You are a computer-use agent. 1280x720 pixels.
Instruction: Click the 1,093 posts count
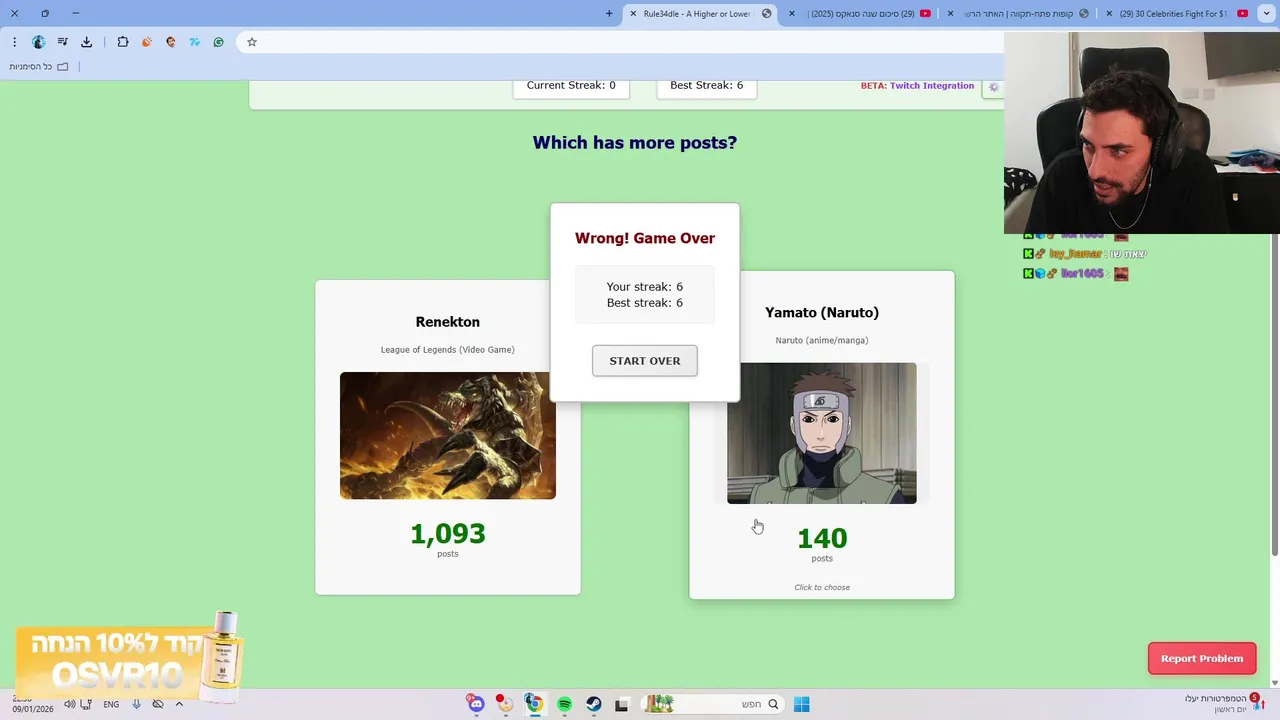[447, 534]
